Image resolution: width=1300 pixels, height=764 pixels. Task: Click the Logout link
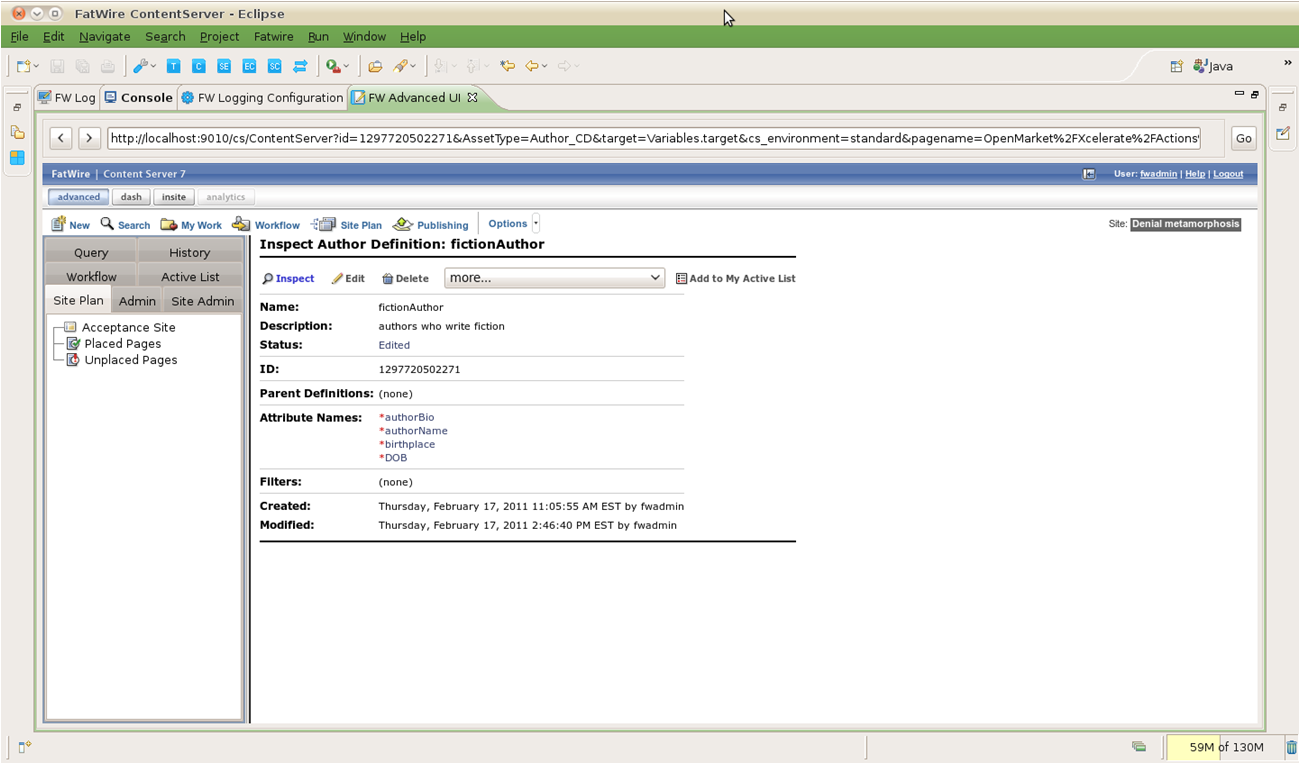click(x=1228, y=174)
